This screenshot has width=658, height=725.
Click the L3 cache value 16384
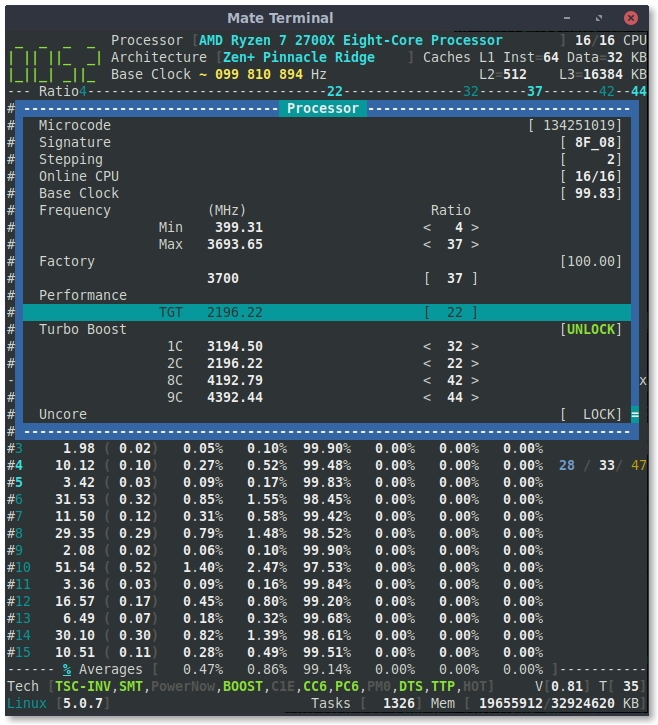click(603, 74)
